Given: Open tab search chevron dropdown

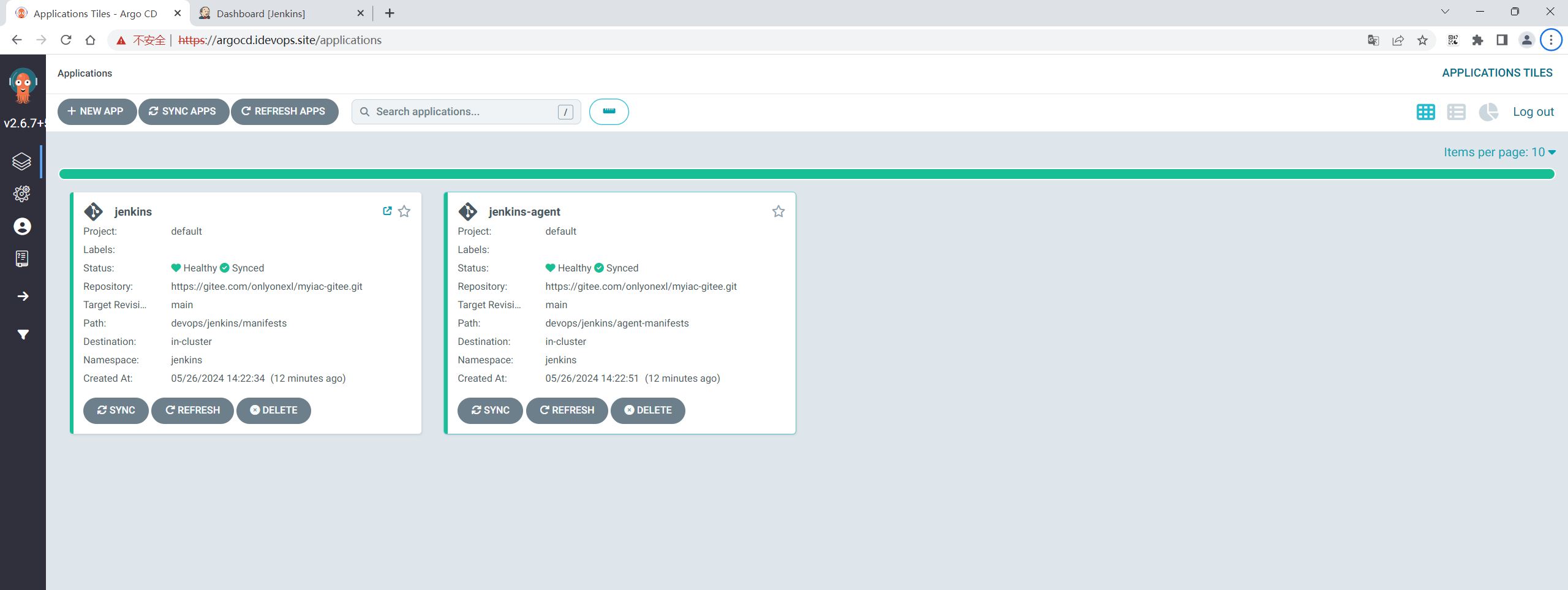Looking at the screenshot, I should [1445, 12].
